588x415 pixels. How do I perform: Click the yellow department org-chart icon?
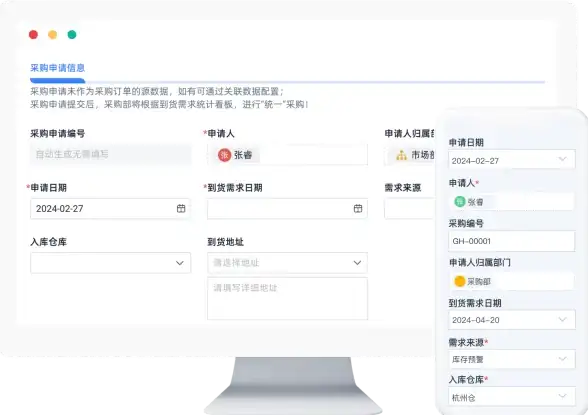pyautogui.click(x=401, y=155)
